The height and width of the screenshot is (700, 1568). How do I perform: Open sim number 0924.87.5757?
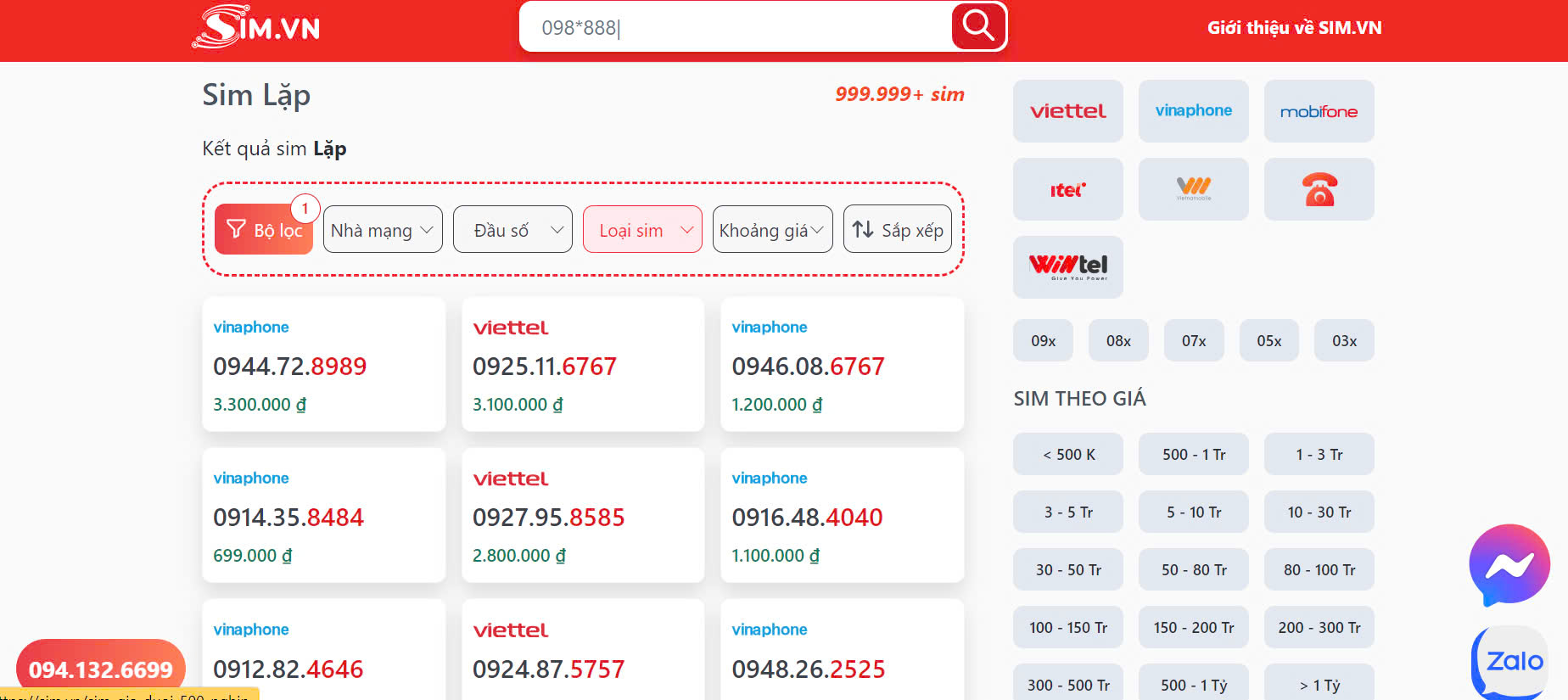pyautogui.click(x=548, y=669)
